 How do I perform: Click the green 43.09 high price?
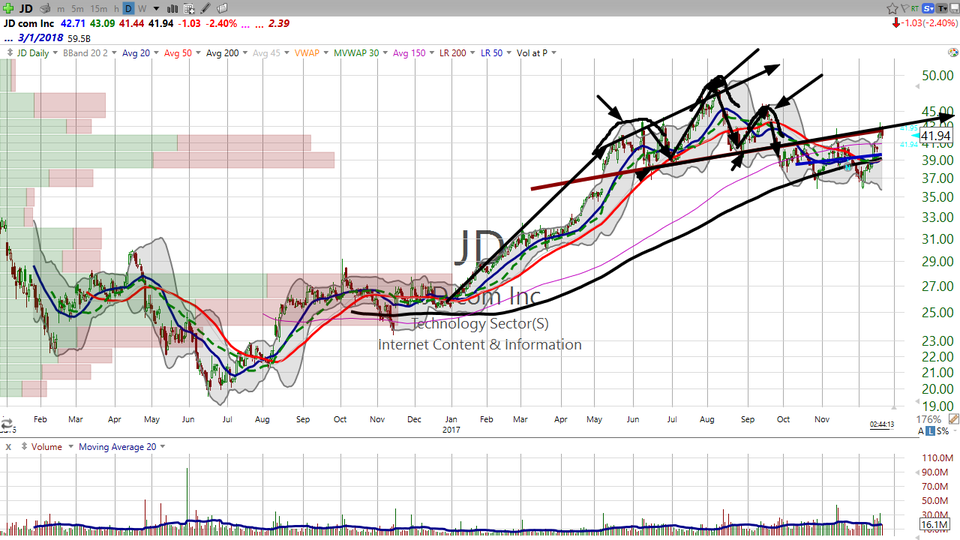tap(102, 23)
